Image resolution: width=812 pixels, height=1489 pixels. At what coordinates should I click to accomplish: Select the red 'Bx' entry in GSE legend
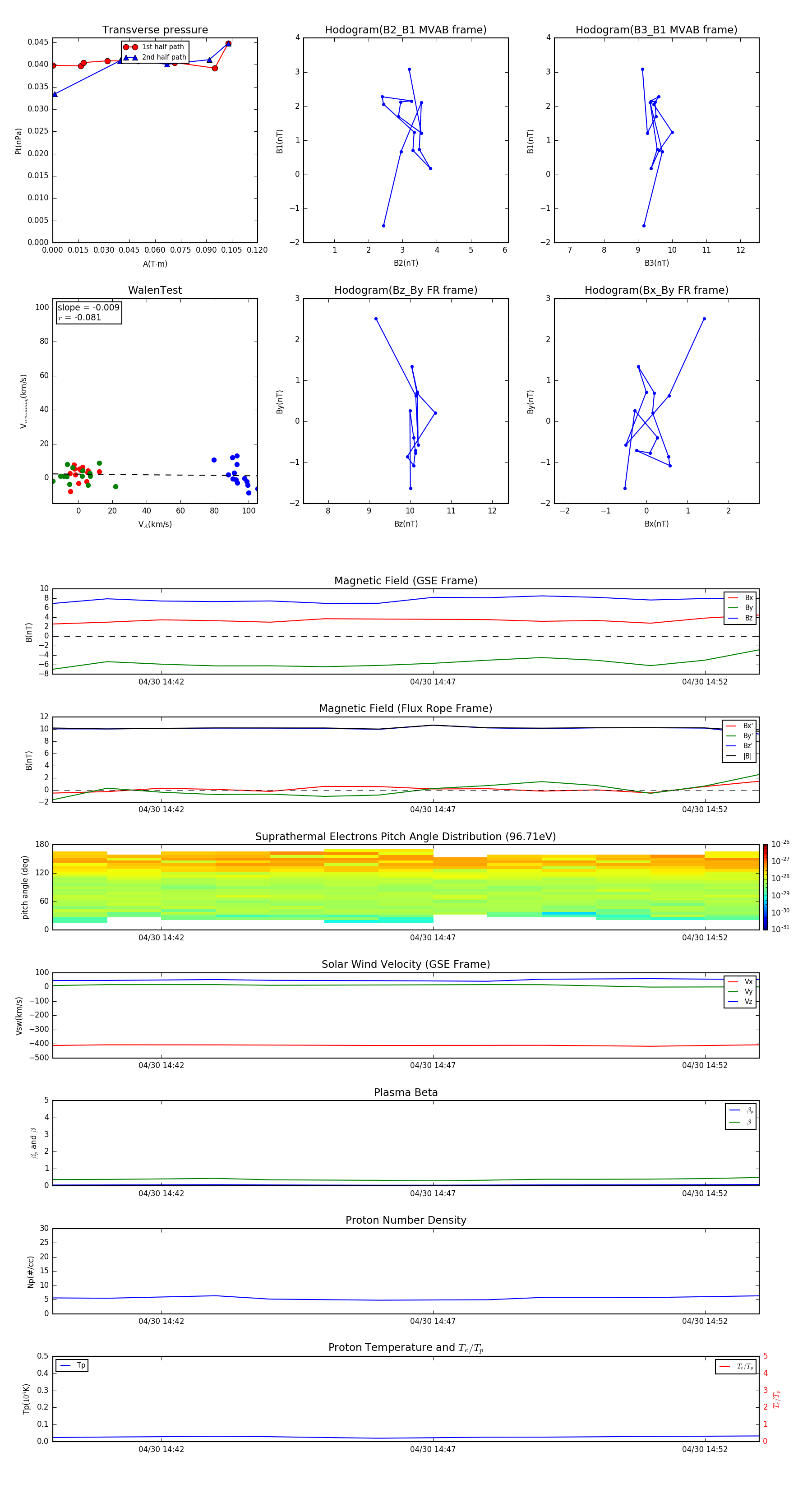(740, 598)
